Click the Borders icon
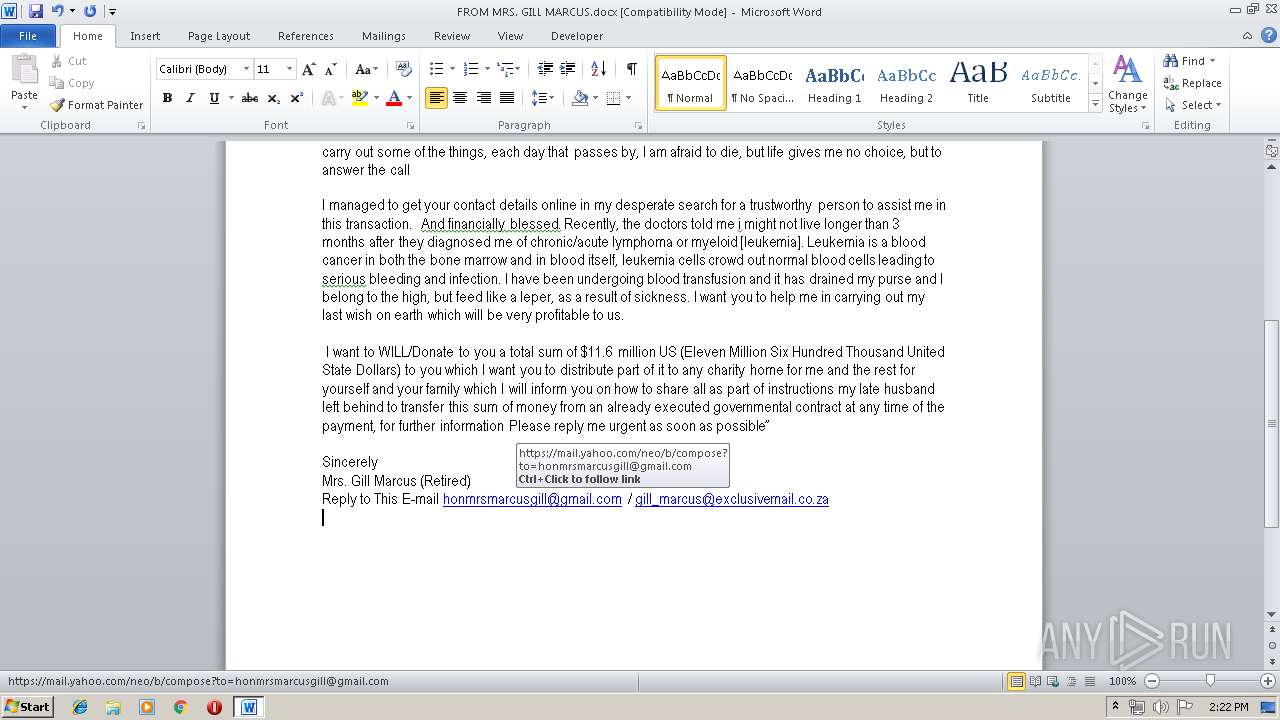The image size is (1280, 720). [613, 98]
